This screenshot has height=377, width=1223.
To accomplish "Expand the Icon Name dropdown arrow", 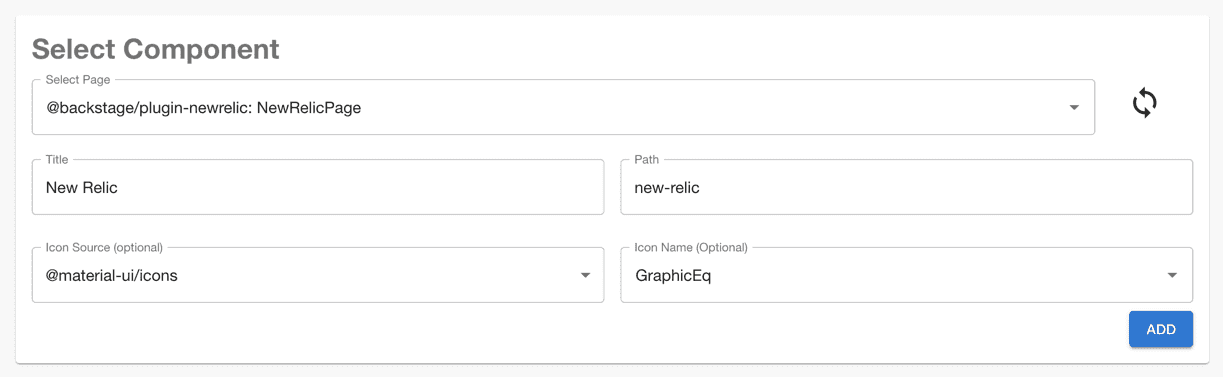I will point(1172,276).
